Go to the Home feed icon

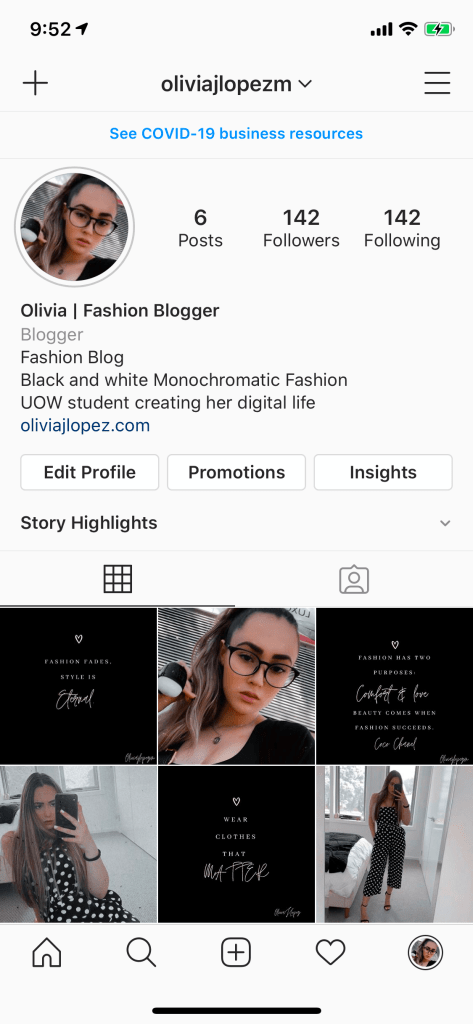click(47, 953)
